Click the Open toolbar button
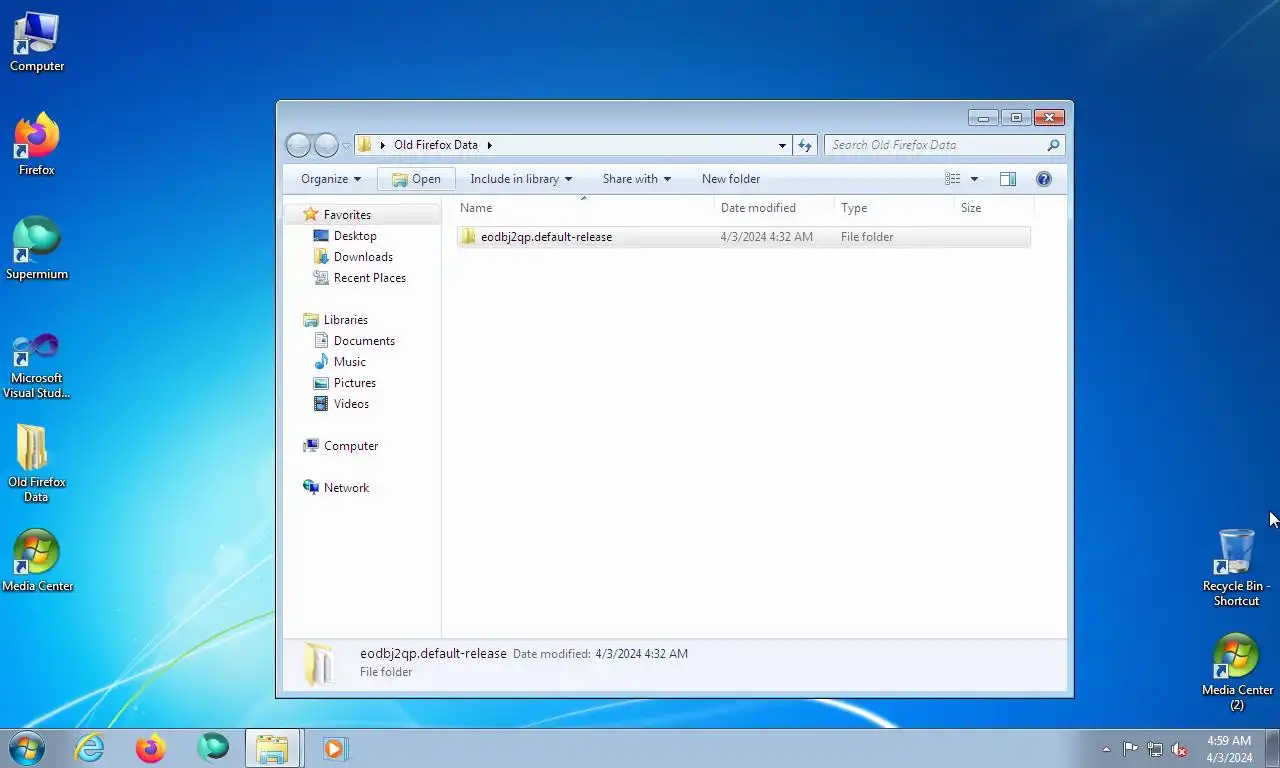 pyautogui.click(x=416, y=179)
